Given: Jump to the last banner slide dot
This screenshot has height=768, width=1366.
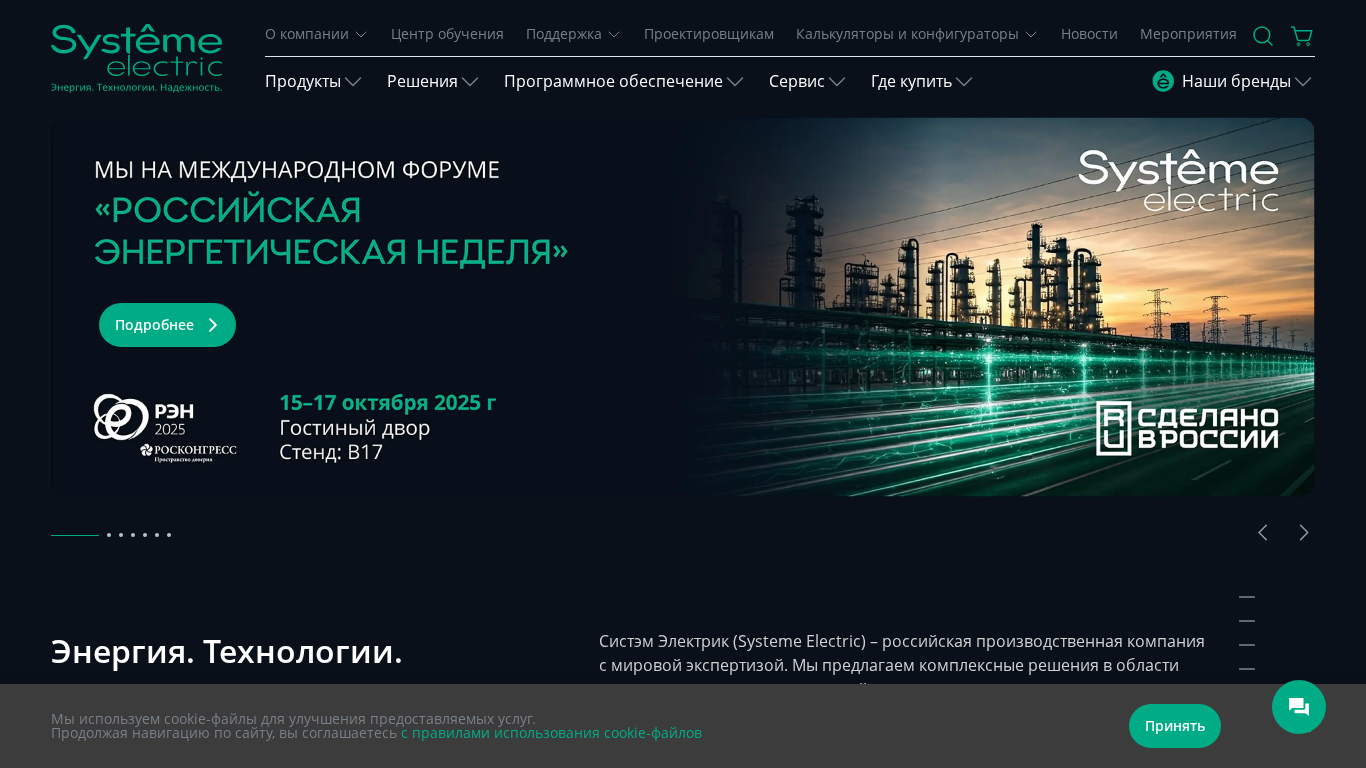Looking at the screenshot, I should 169,535.
